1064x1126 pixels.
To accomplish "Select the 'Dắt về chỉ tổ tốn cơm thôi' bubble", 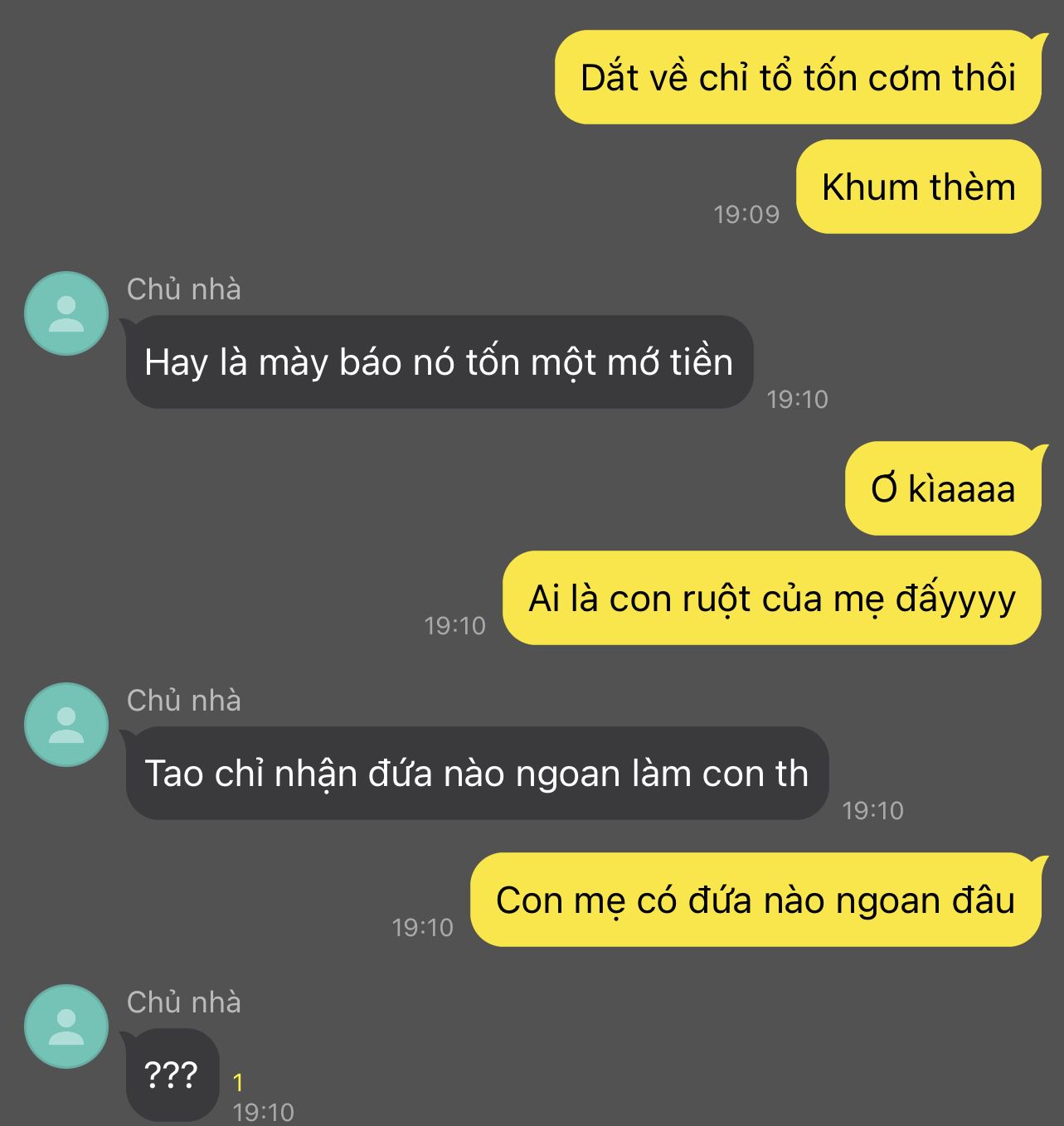I will click(x=798, y=77).
